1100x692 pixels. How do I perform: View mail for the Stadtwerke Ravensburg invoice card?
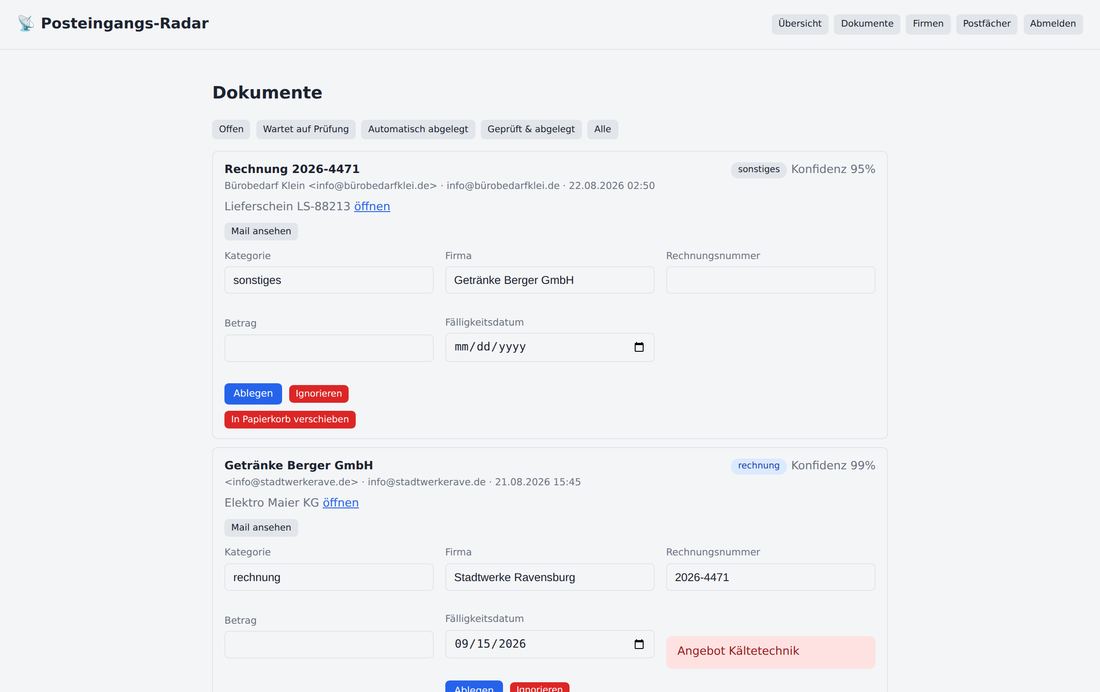click(261, 527)
